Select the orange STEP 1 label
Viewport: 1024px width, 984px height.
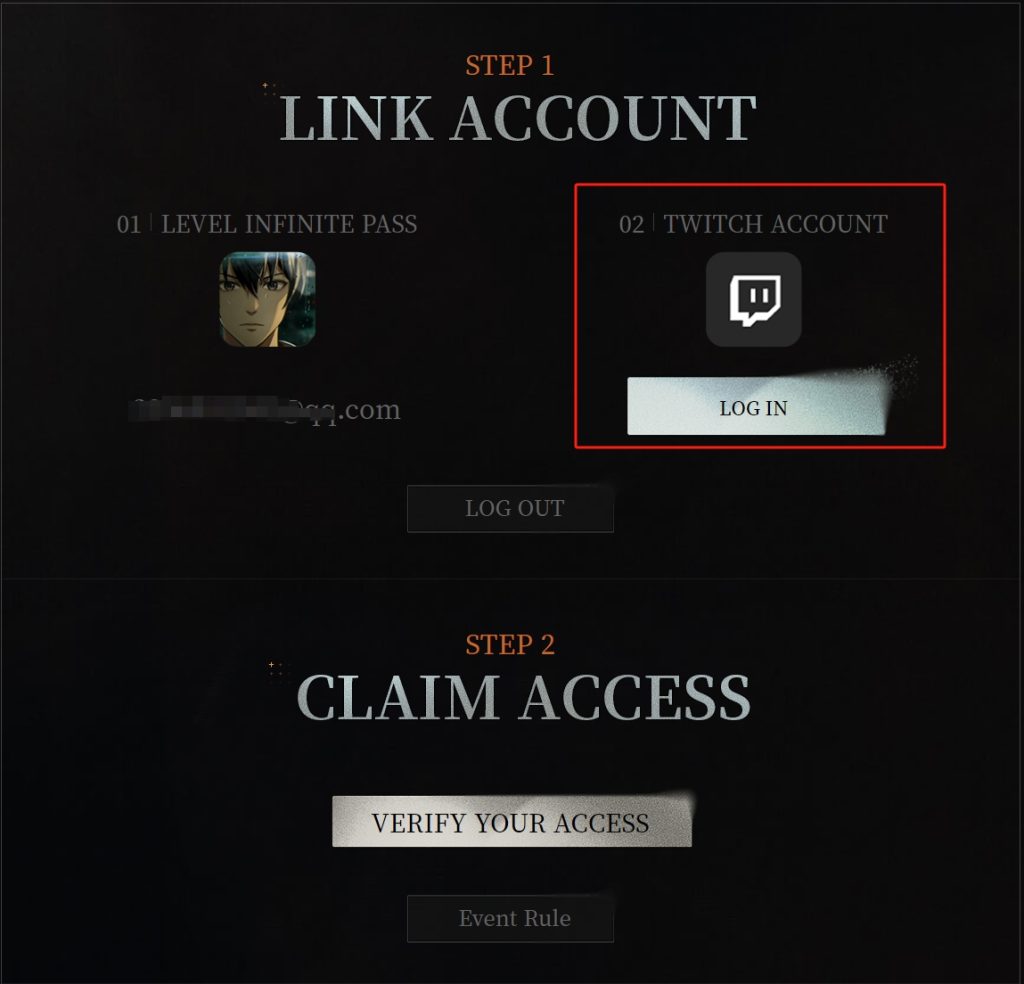(x=510, y=65)
